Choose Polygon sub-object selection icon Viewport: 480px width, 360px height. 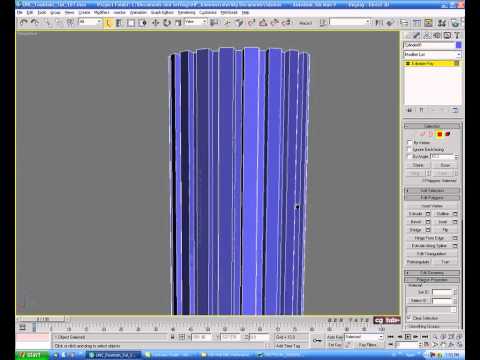pos(440,134)
